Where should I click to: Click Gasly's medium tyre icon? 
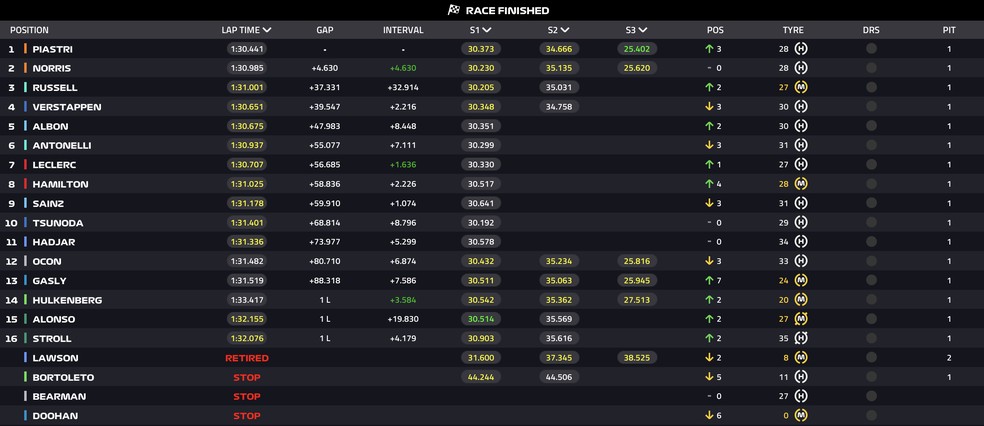801,280
